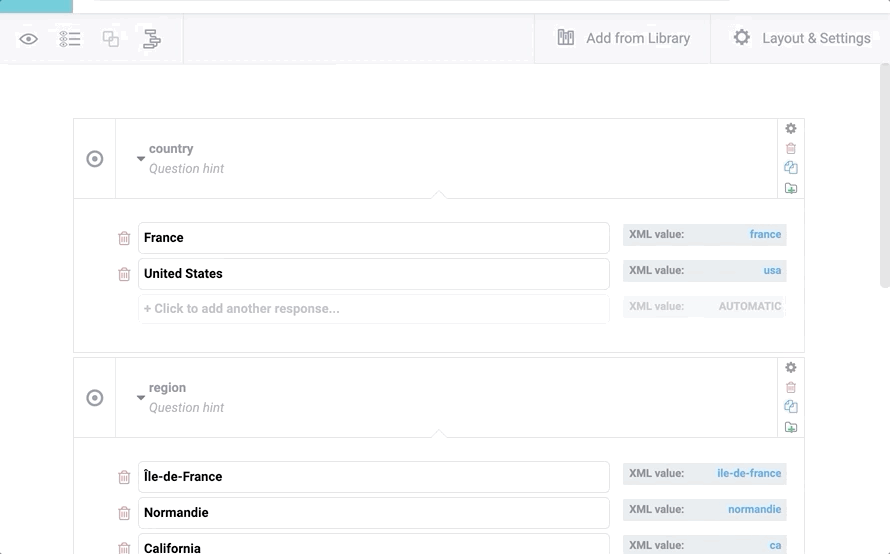The height and width of the screenshot is (554, 890).
Task: Collapse the region question choices arrow
Action: (x=141, y=397)
